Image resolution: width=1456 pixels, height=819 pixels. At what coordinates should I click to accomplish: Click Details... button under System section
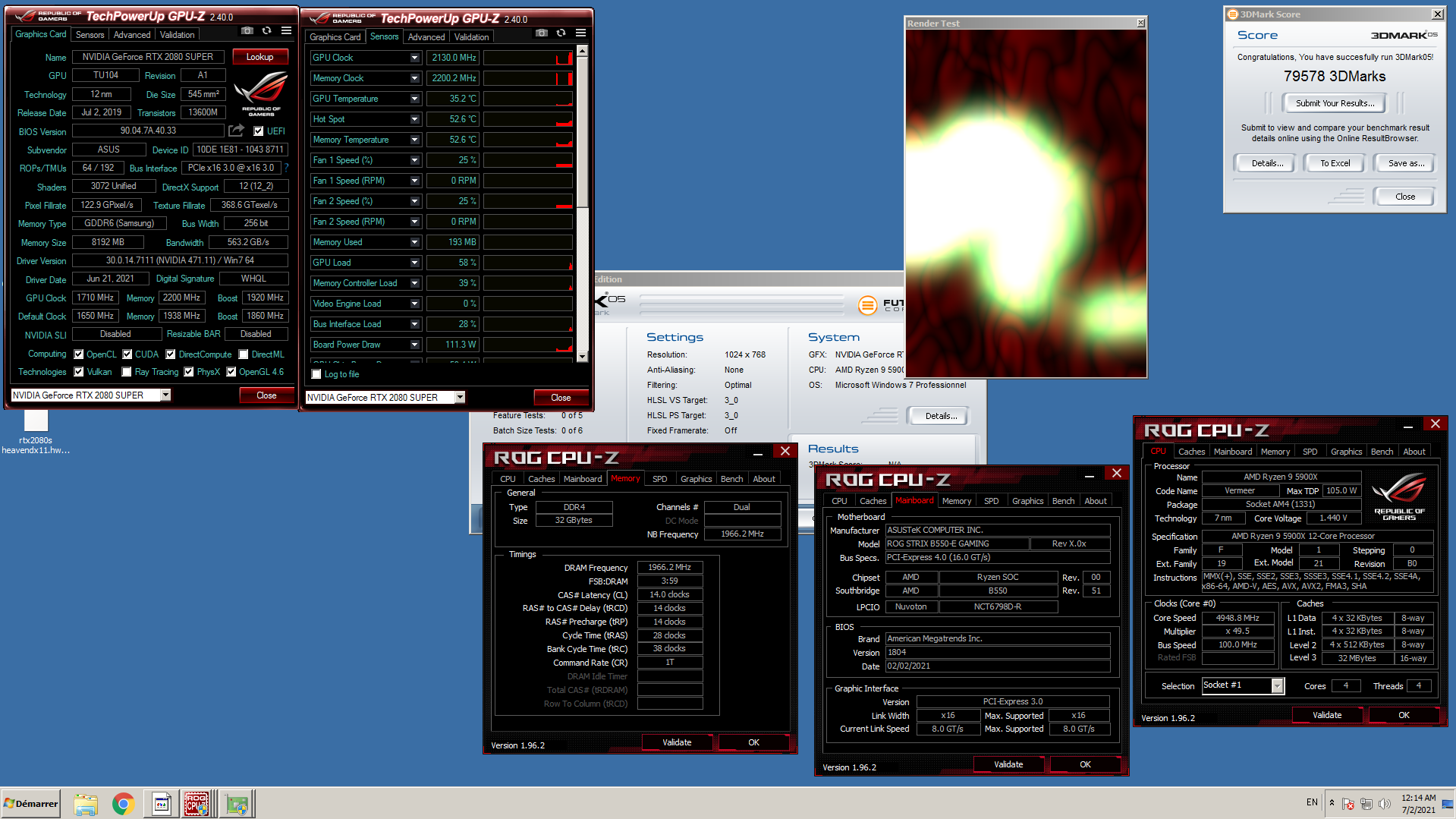[x=941, y=416]
